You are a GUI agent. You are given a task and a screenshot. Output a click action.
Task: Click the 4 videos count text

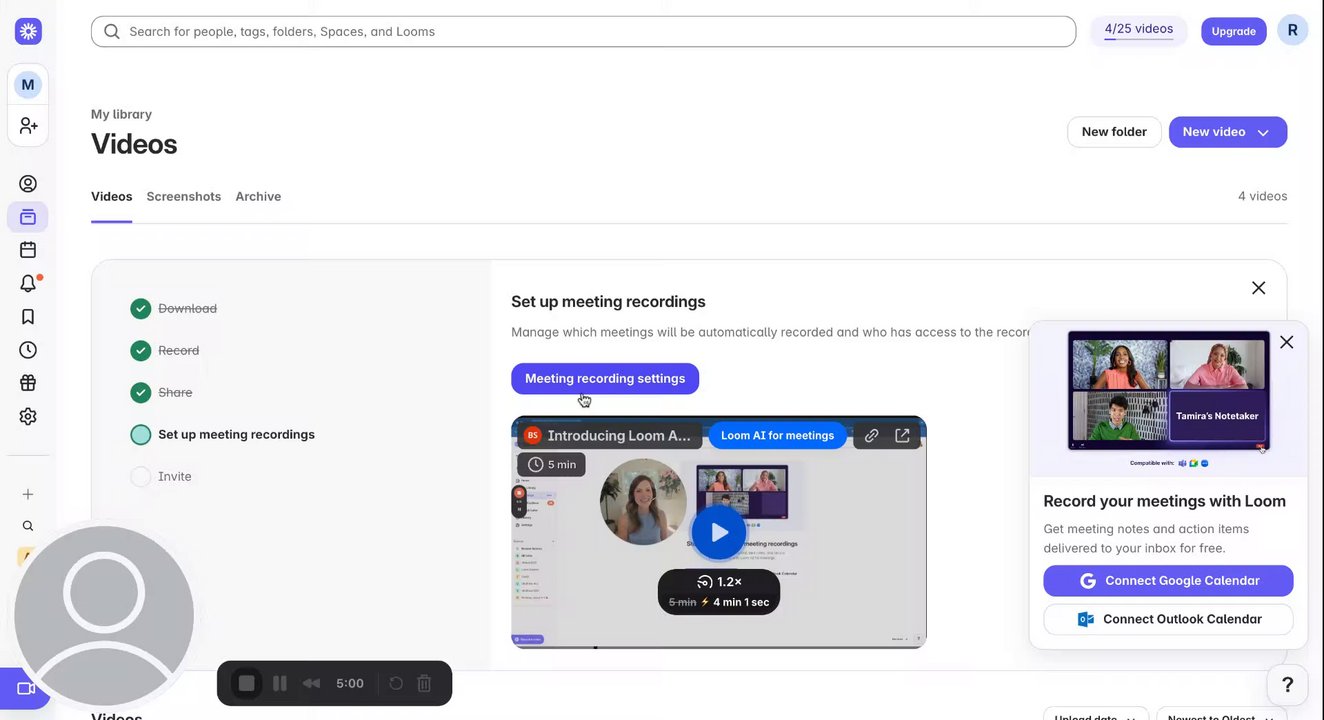click(x=1262, y=196)
